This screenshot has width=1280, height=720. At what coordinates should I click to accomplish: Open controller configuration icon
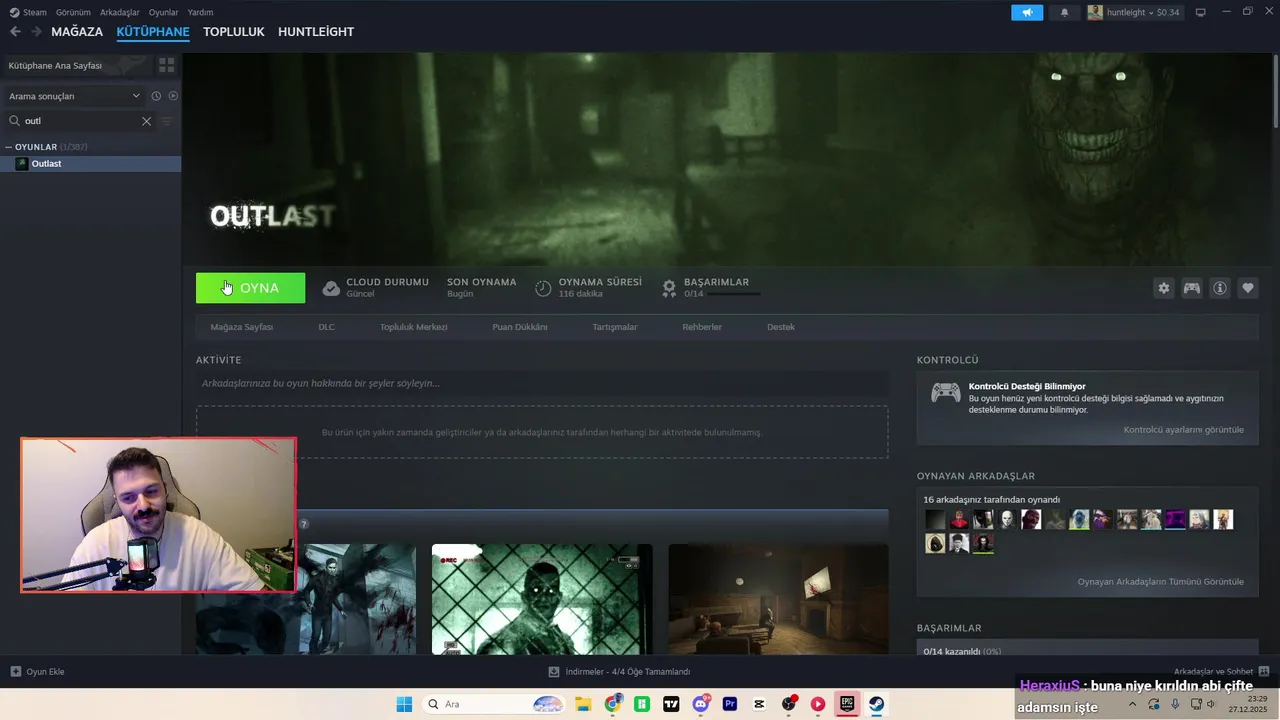coord(1192,288)
